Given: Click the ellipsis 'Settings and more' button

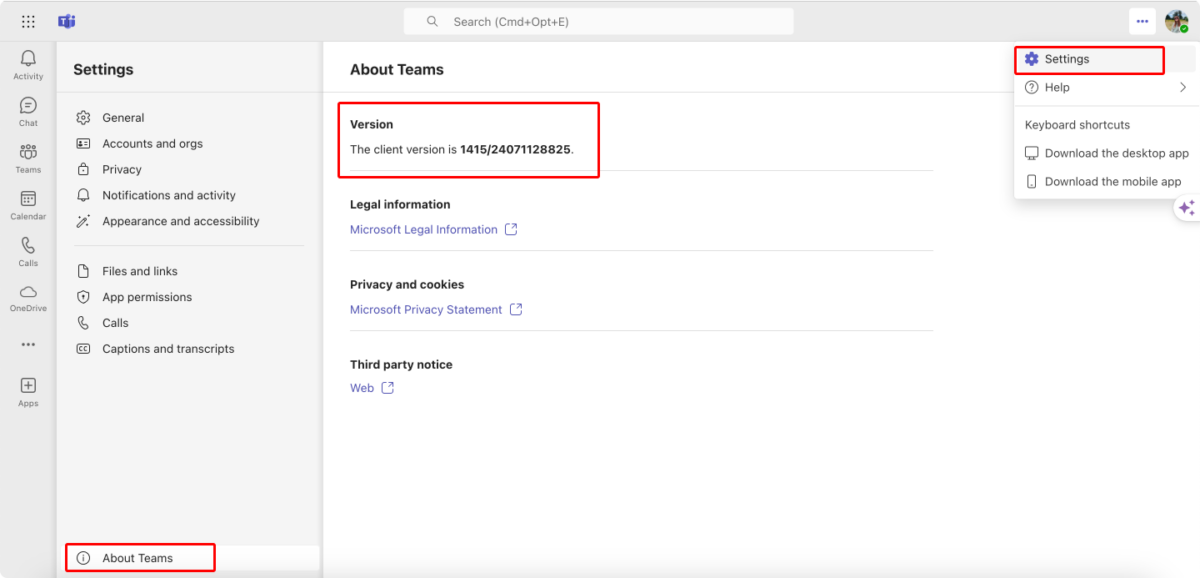Looking at the screenshot, I should [x=1142, y=21].
